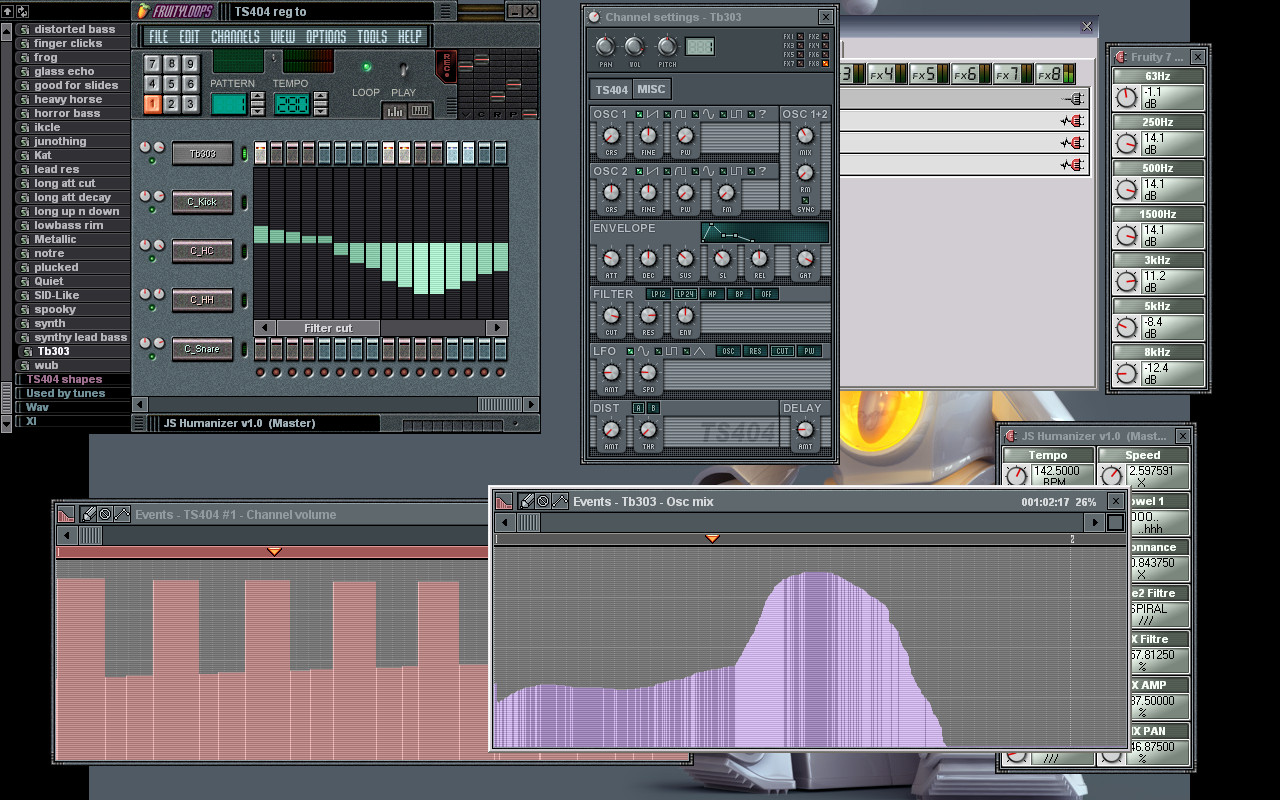Viewport: 1280px width, 800px height.
Task: Toggle the LOOP green LED
Action: 366,67
